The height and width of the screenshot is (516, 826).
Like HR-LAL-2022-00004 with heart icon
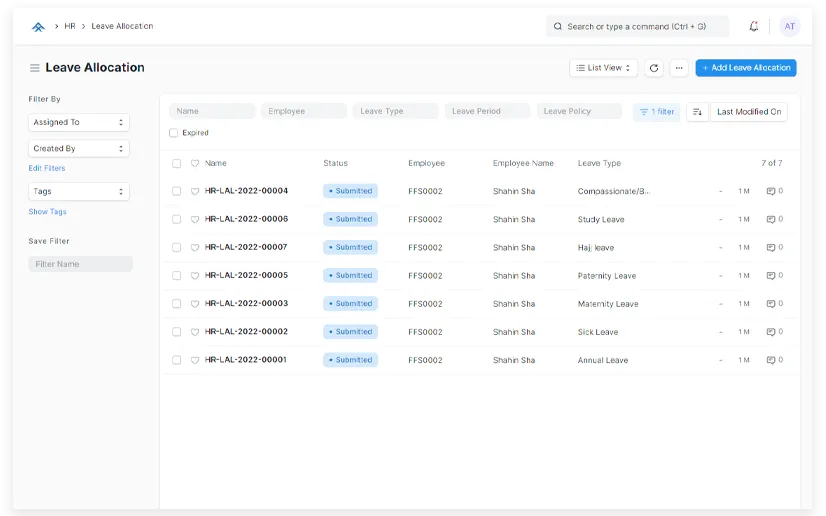[x=195, y=191]
